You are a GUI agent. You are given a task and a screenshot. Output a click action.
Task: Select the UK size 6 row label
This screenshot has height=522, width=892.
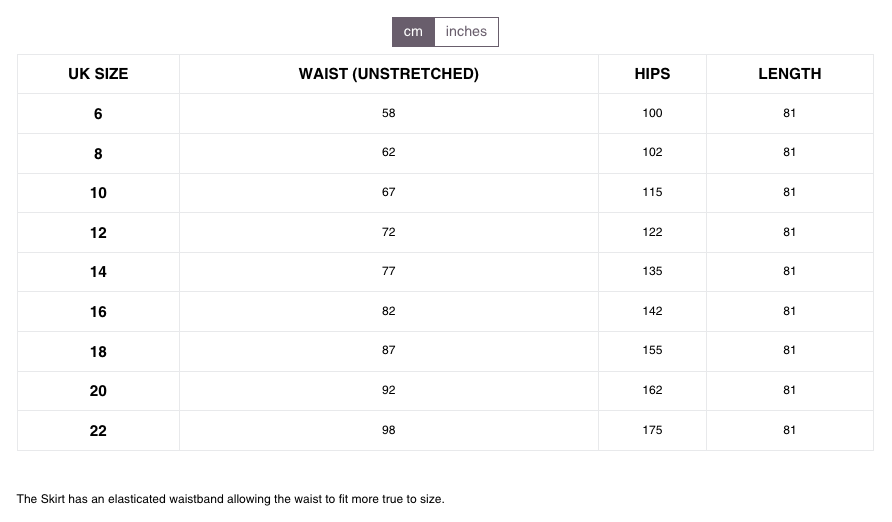click(98, 114)
